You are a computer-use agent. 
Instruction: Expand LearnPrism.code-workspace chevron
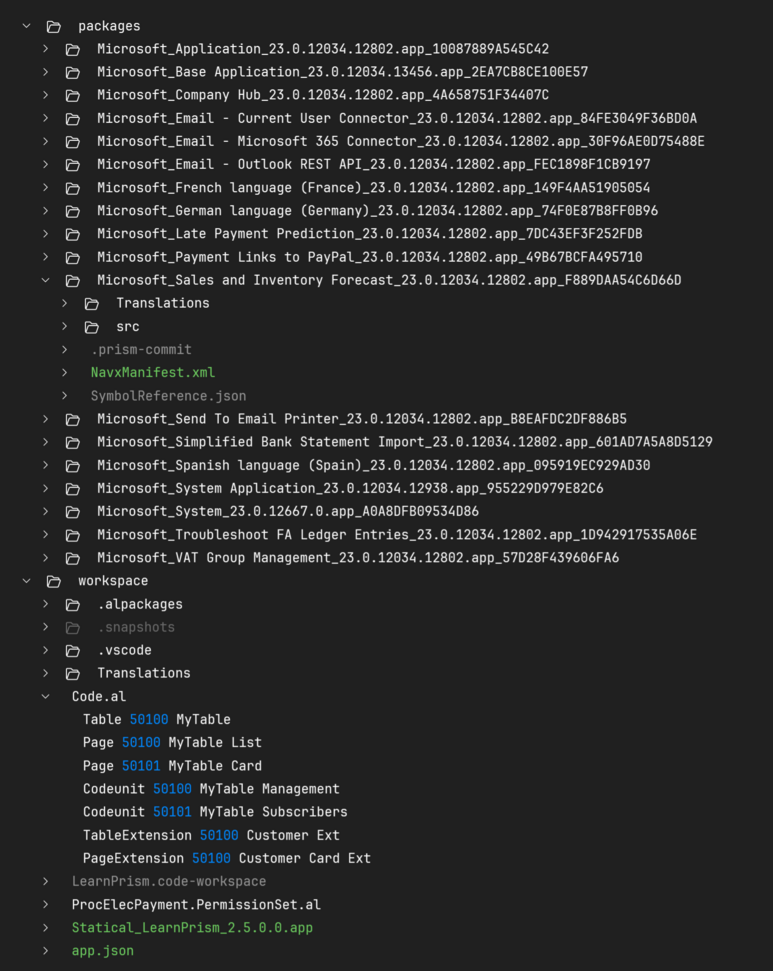[46, 881]
